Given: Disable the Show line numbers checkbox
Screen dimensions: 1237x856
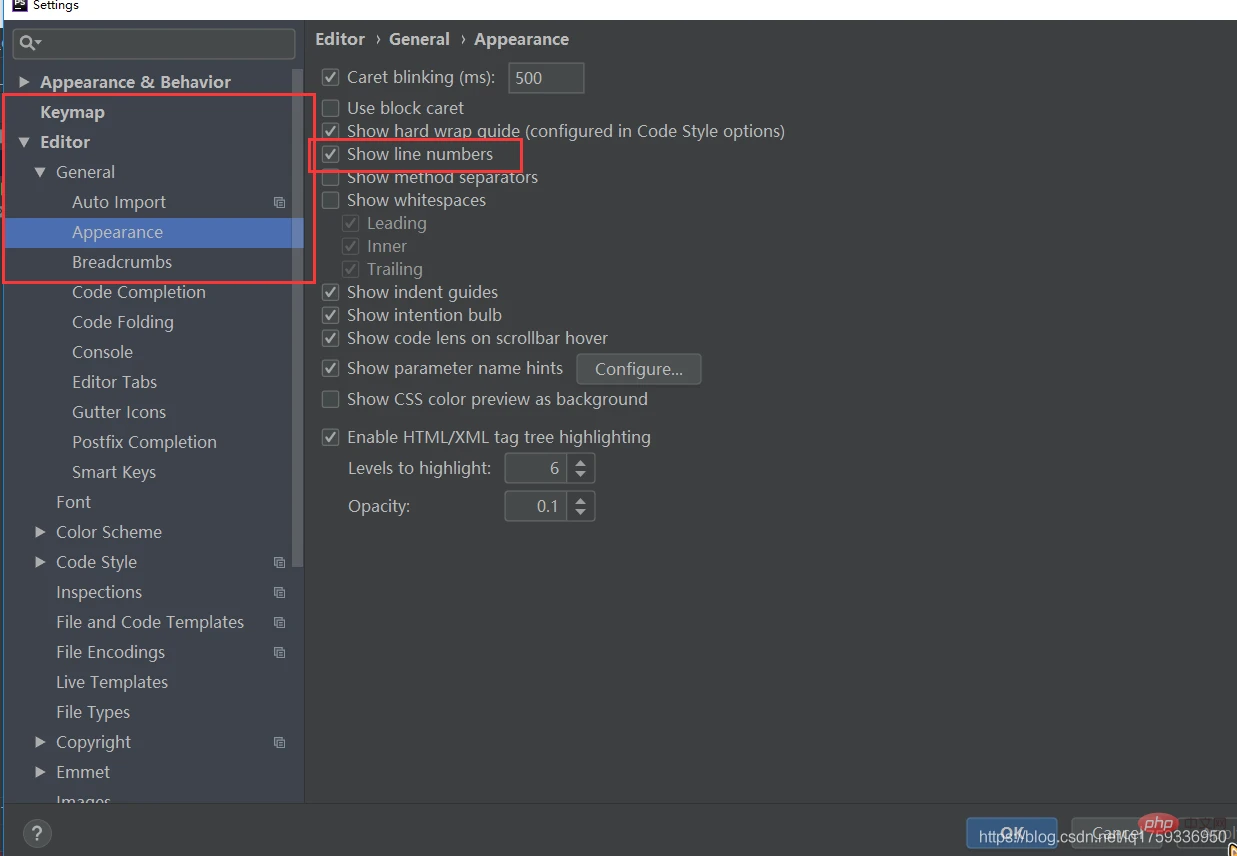Looking at the screenshot, I should 331,155.
